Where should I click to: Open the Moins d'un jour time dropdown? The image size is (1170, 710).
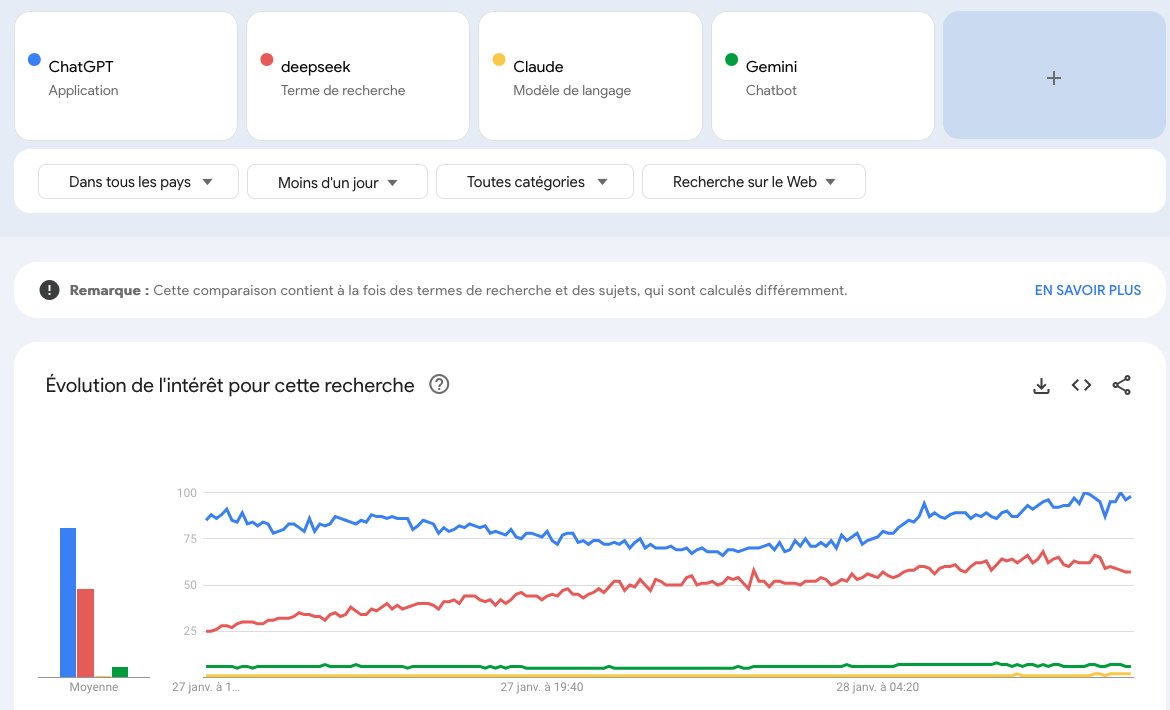337,182
